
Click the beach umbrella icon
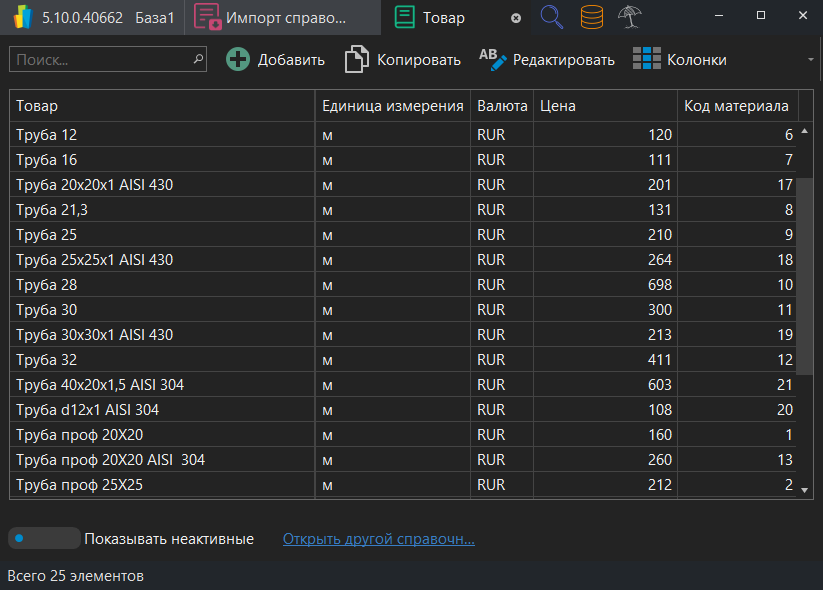point(630,17)
